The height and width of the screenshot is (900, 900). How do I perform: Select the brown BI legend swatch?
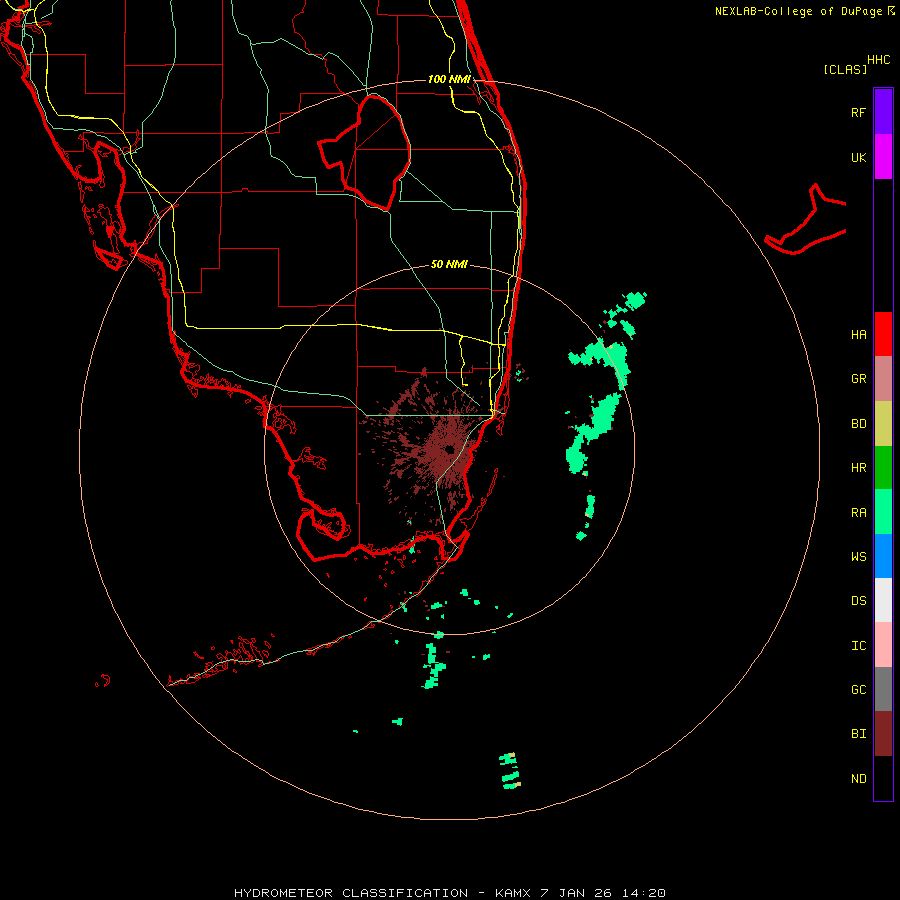click(x=883, y=734)
